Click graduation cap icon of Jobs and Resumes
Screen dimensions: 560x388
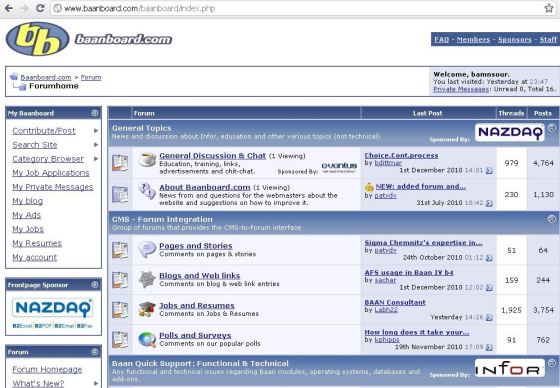pos(147,309)
